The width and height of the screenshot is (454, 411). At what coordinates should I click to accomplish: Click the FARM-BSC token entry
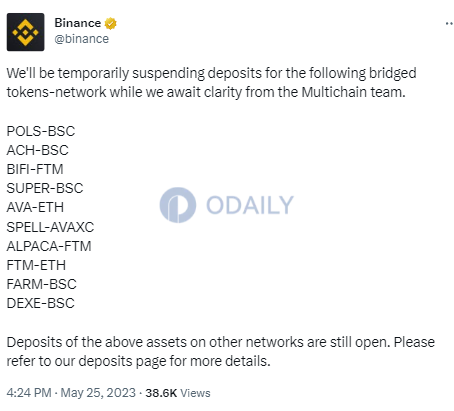click(x=41, y=284)
